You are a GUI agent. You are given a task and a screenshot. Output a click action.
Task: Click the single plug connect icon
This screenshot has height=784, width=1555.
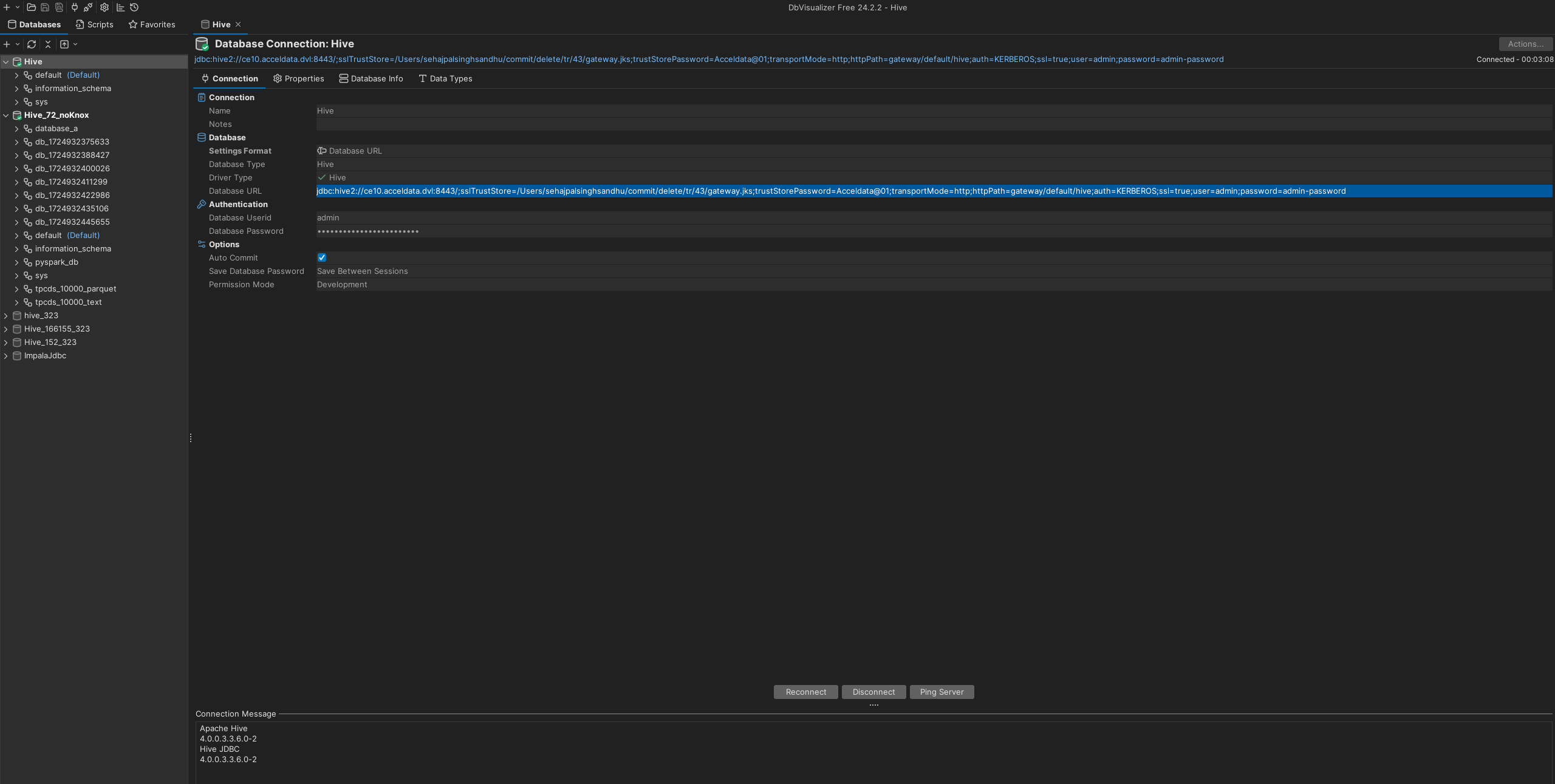coord(75,7)
